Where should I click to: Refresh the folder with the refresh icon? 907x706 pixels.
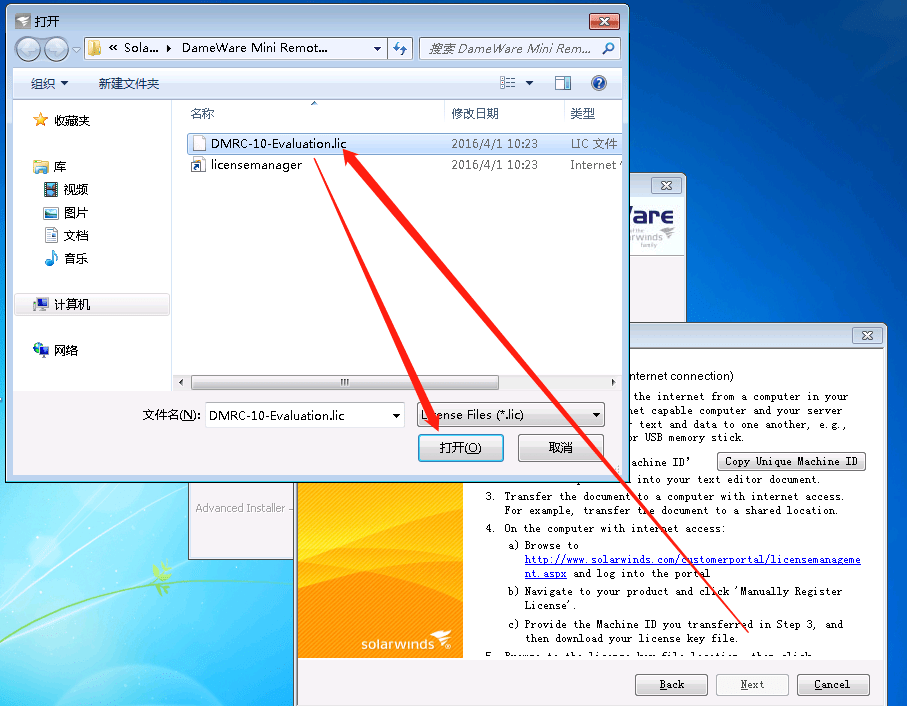coord(400,49)
